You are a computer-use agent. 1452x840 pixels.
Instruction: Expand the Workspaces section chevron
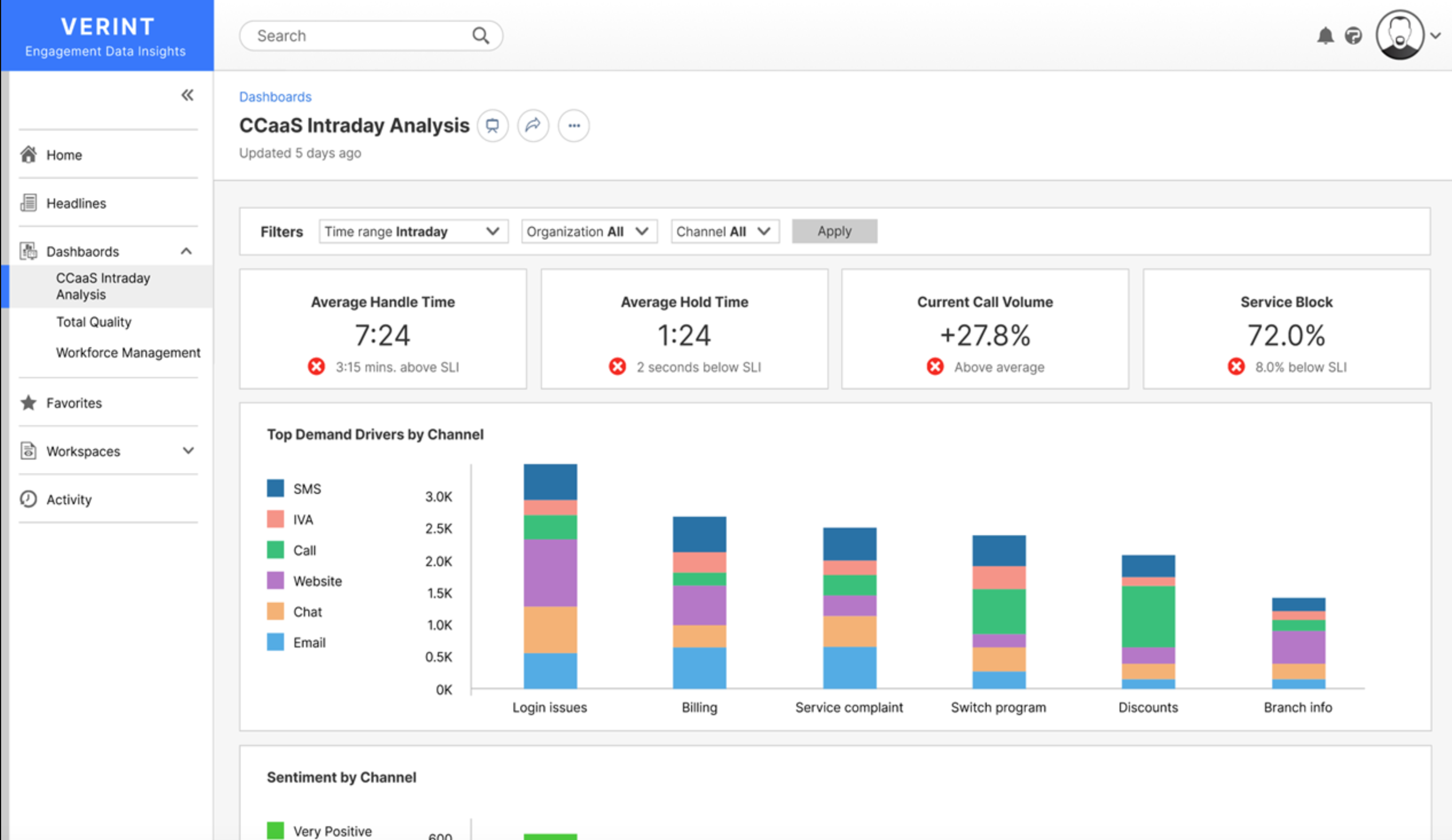188,450
